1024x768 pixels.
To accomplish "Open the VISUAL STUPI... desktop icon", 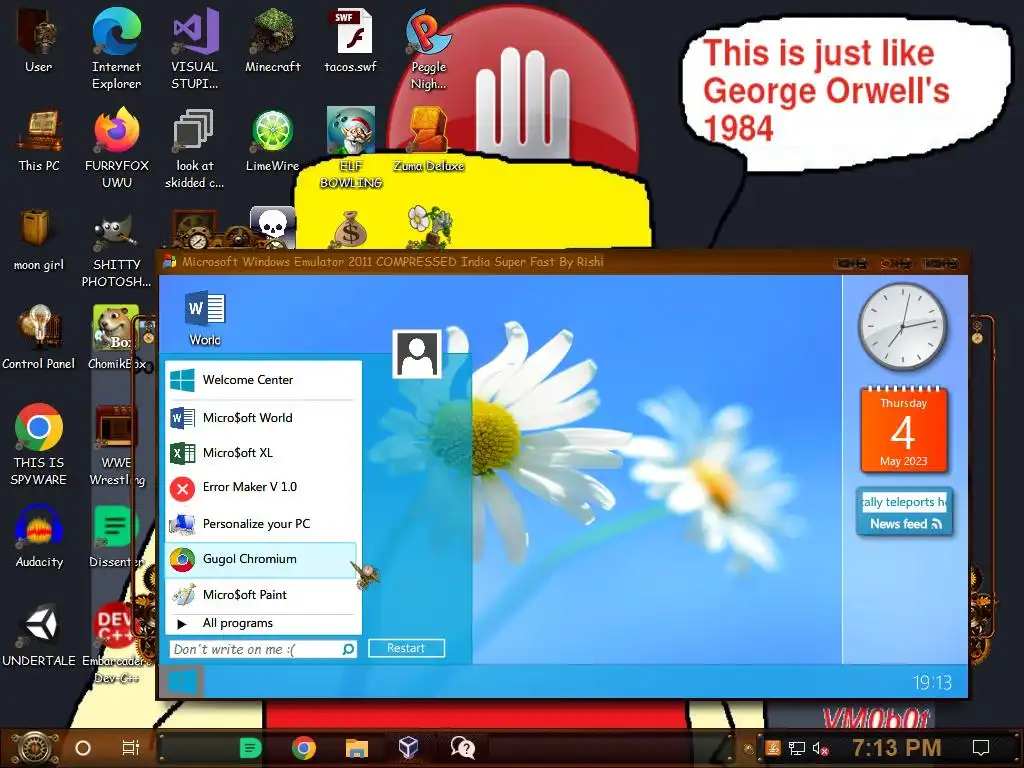I will tap(195, 47).
